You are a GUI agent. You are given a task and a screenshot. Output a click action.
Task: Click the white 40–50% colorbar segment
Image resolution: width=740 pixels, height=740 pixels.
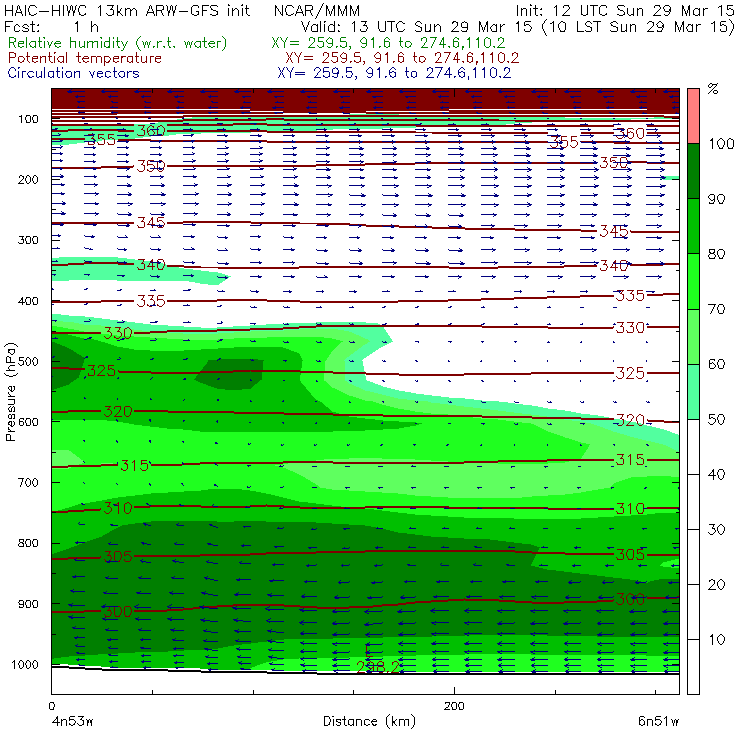coord(693,447)
